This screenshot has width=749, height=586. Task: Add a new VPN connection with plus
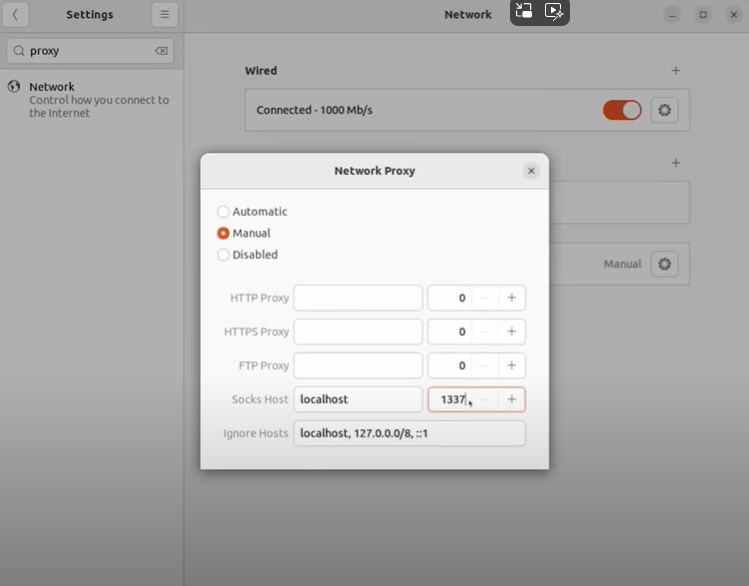tap(675, 163)
